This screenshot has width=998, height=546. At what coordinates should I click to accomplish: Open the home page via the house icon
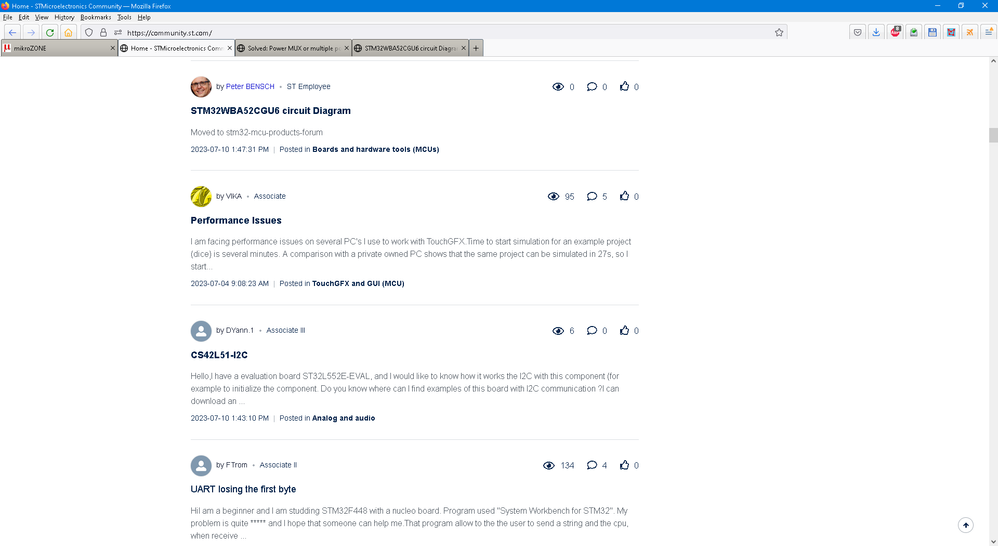68,32
